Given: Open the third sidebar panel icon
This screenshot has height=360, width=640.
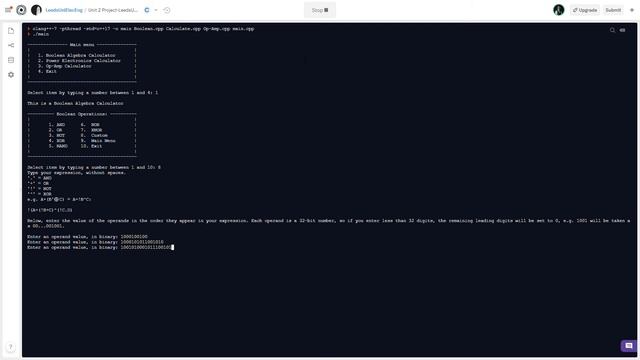Looking at the screenshot, I should pos(11,60).
